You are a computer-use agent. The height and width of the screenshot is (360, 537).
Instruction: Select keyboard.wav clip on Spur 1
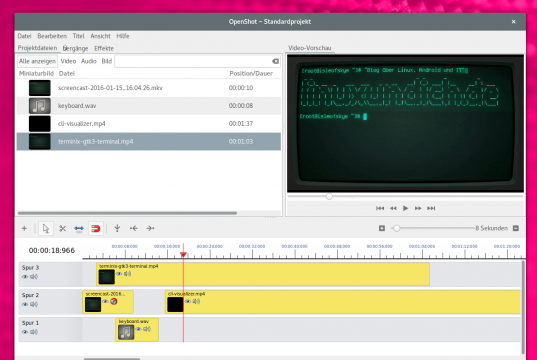(x=137, y=330)
